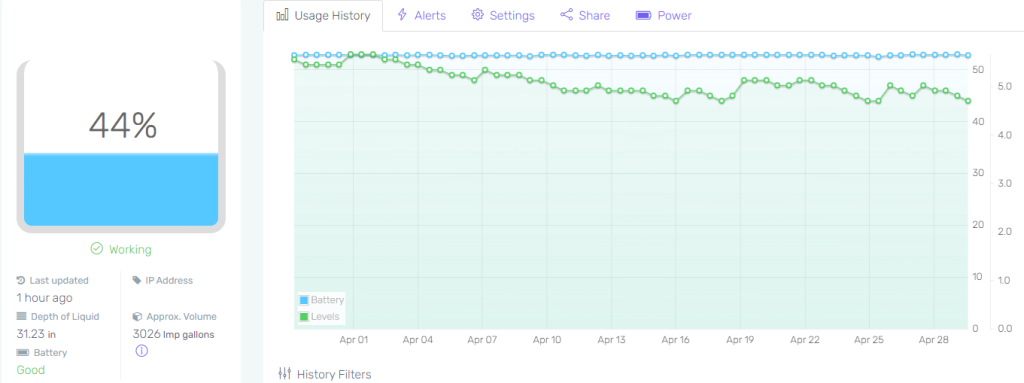Viewport: 1024px width, 383px height.
Task: Click the History Filters sliders icon
Action: coord(284,374)
